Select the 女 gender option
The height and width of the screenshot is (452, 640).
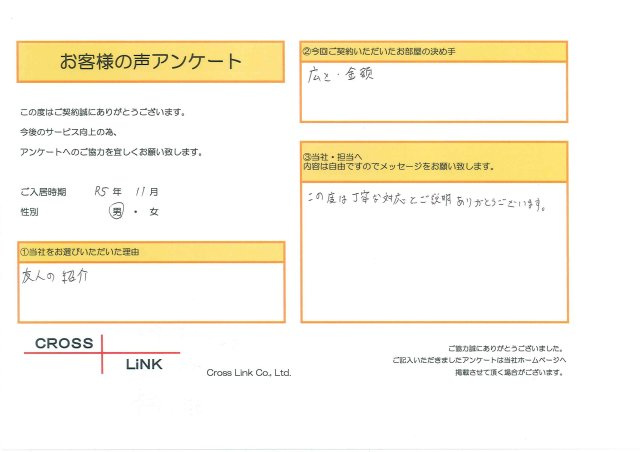pyautogui.click(x=154, y=212)
